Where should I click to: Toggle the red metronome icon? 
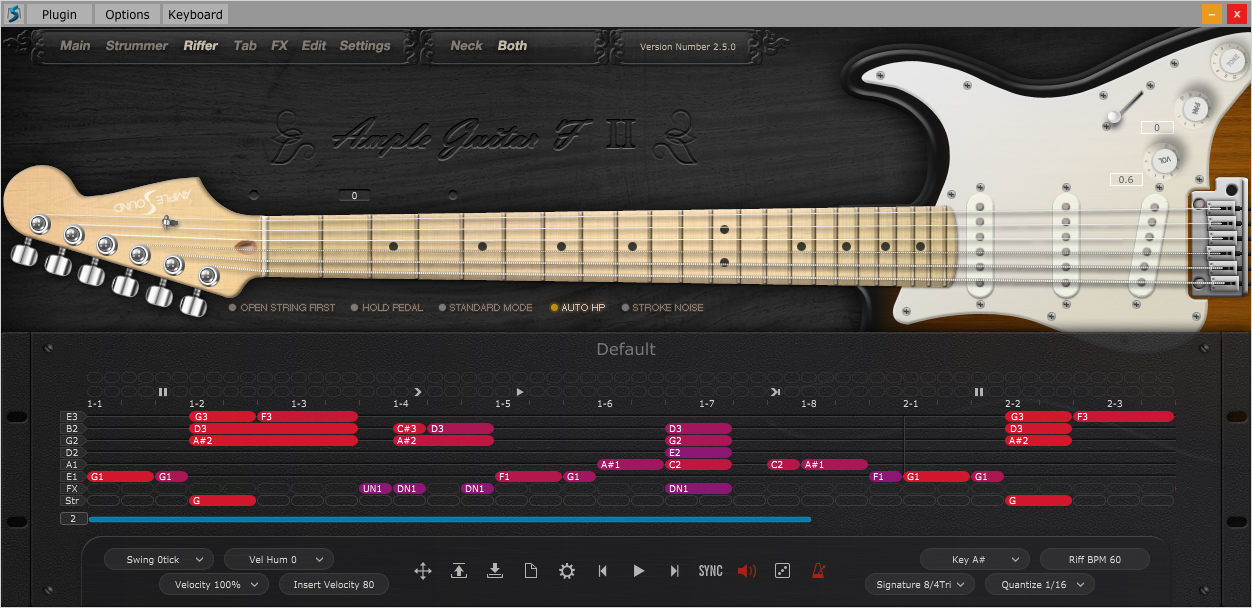click(819, 571)
